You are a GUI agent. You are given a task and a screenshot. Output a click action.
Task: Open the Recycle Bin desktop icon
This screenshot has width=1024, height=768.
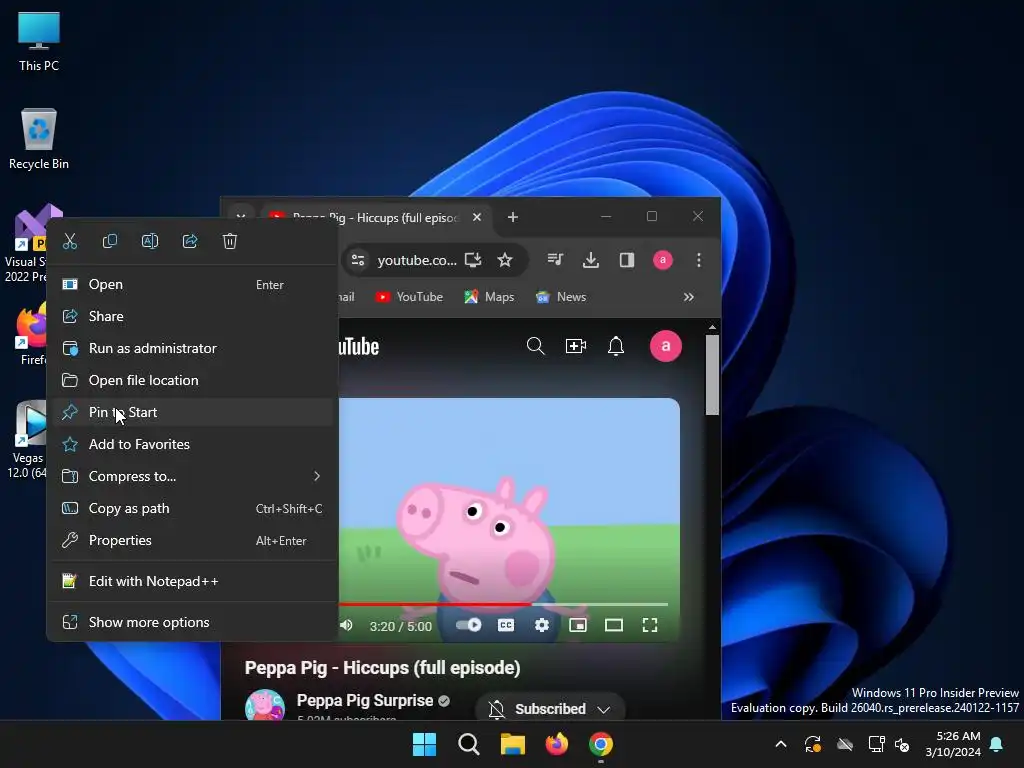[39, 139]
